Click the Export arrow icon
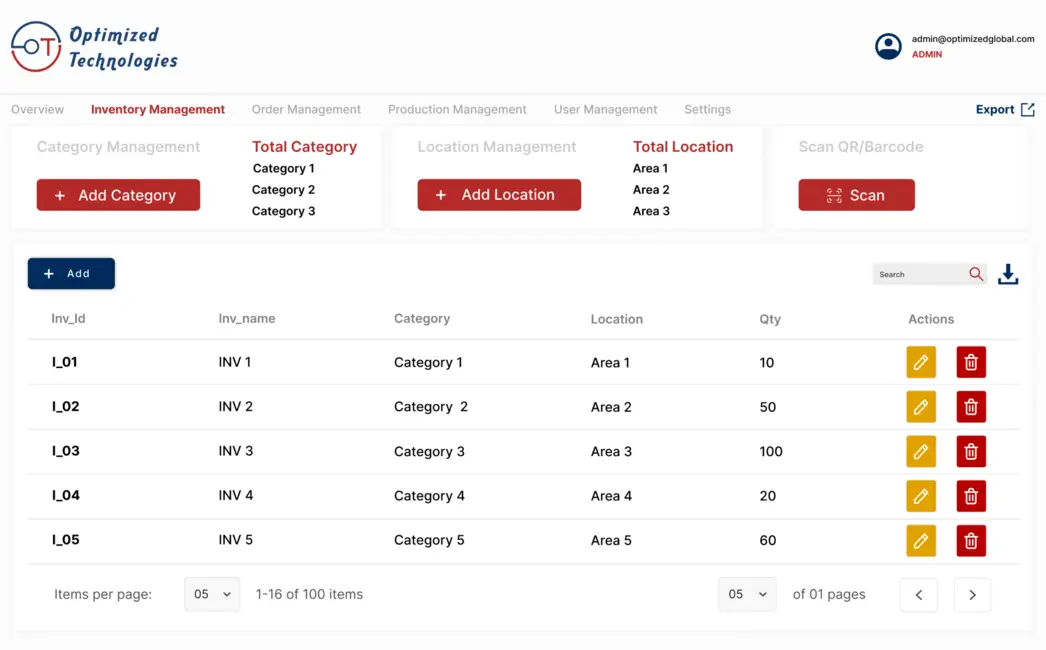1046x650 pixels. (1027, 109)
